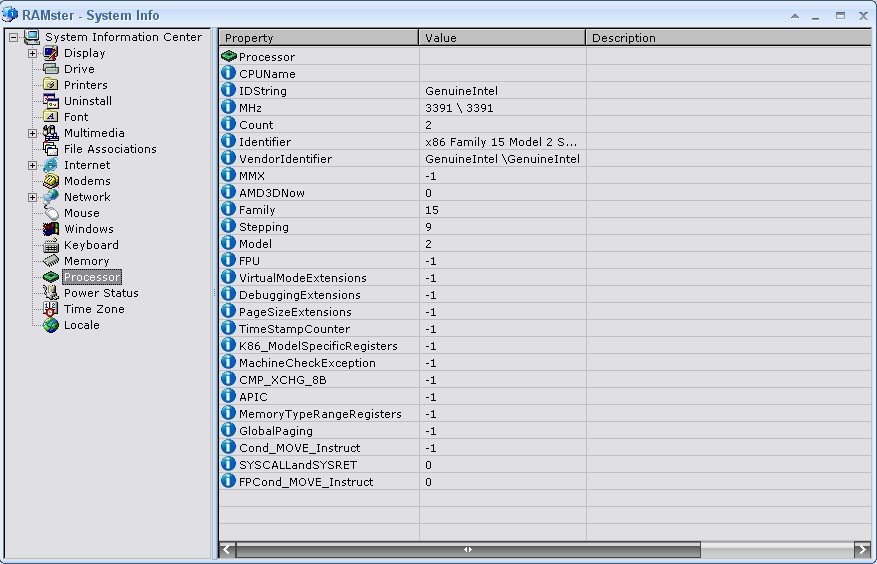Click the Multimedia icon in tree
The image size is (877, 564).
point(51,133)
